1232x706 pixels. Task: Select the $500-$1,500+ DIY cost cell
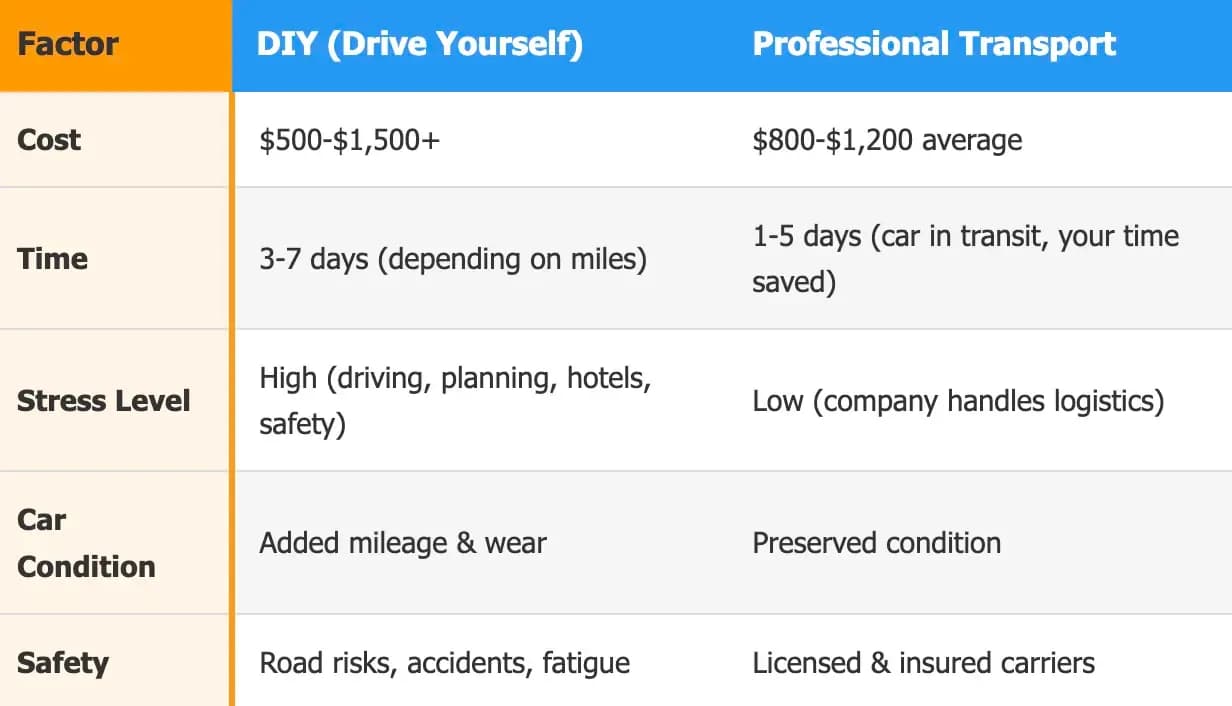[349, 140]
